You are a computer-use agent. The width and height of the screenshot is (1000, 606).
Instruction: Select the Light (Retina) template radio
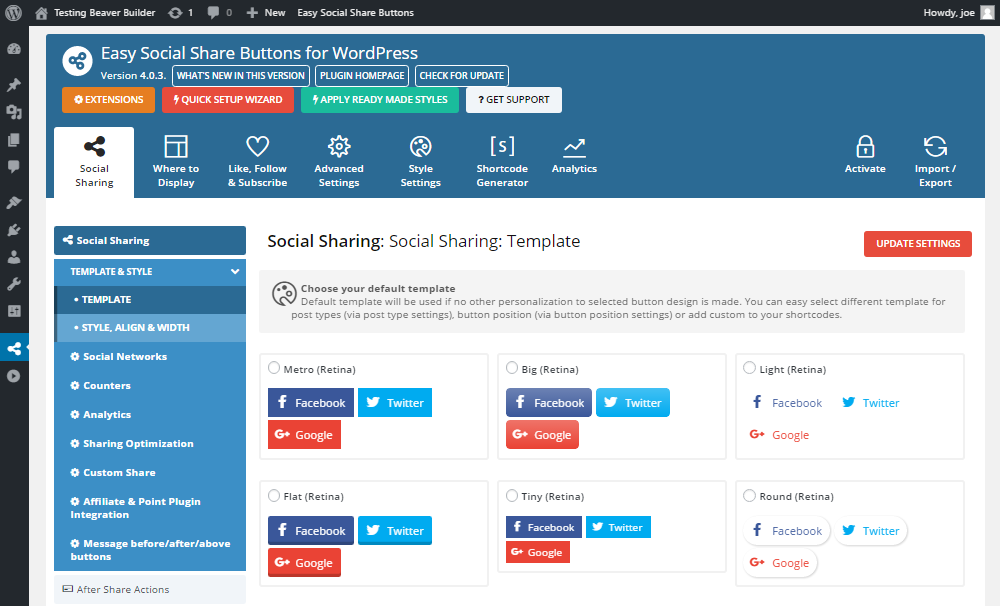pyautogui.click(x=750, y=368)
